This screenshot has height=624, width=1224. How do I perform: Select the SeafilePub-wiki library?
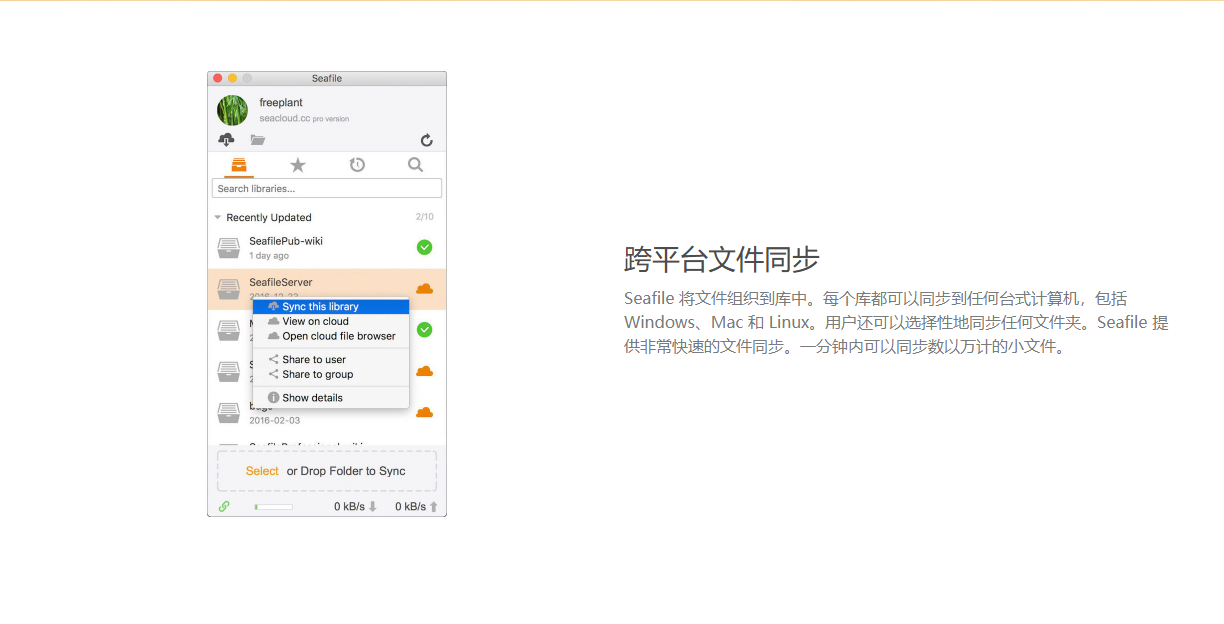click(286, 241)
